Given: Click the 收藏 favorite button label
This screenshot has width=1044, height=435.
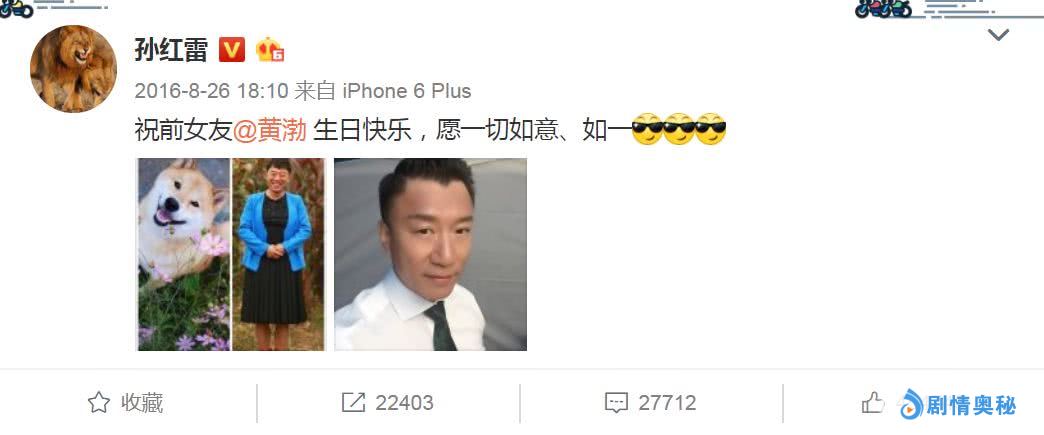Looking at the screenshot, I should pyautogui.click(x=142, y=402).
